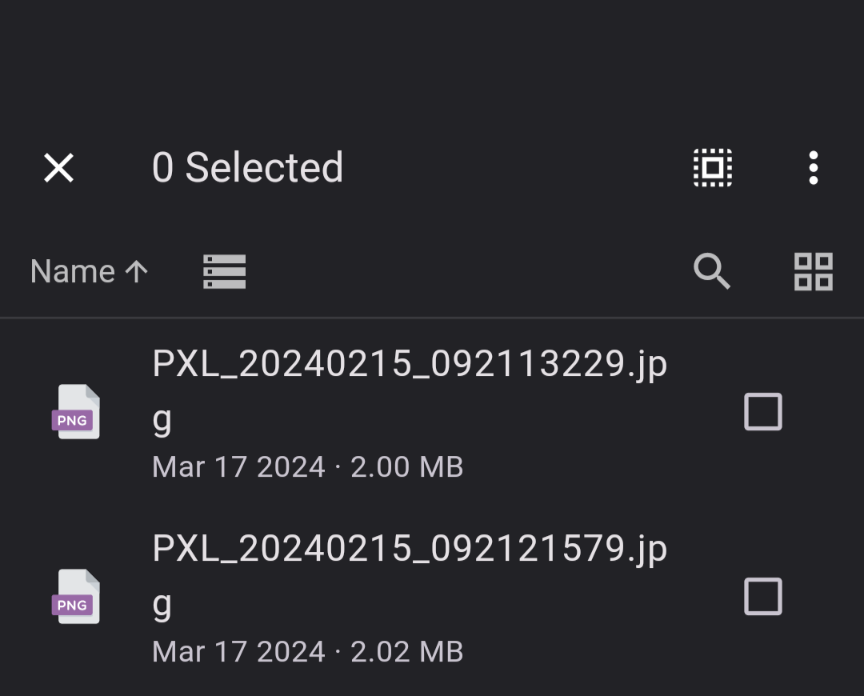Tap the 0 Selected title
This screenshot has height=696, width=864.
pyautogui.click(x=247, y=168)
